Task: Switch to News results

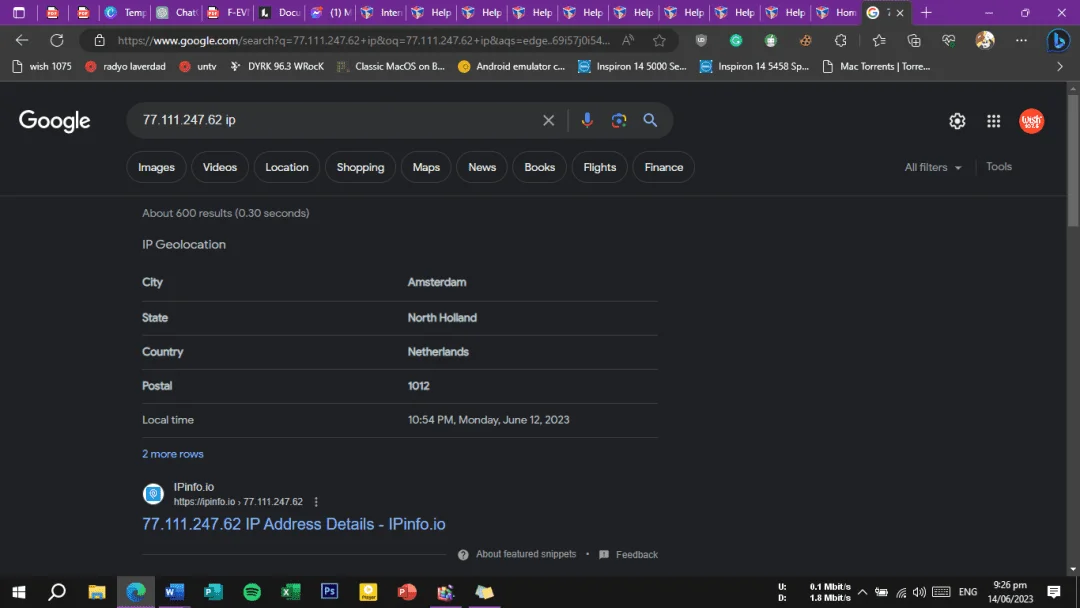Action: 482,167
